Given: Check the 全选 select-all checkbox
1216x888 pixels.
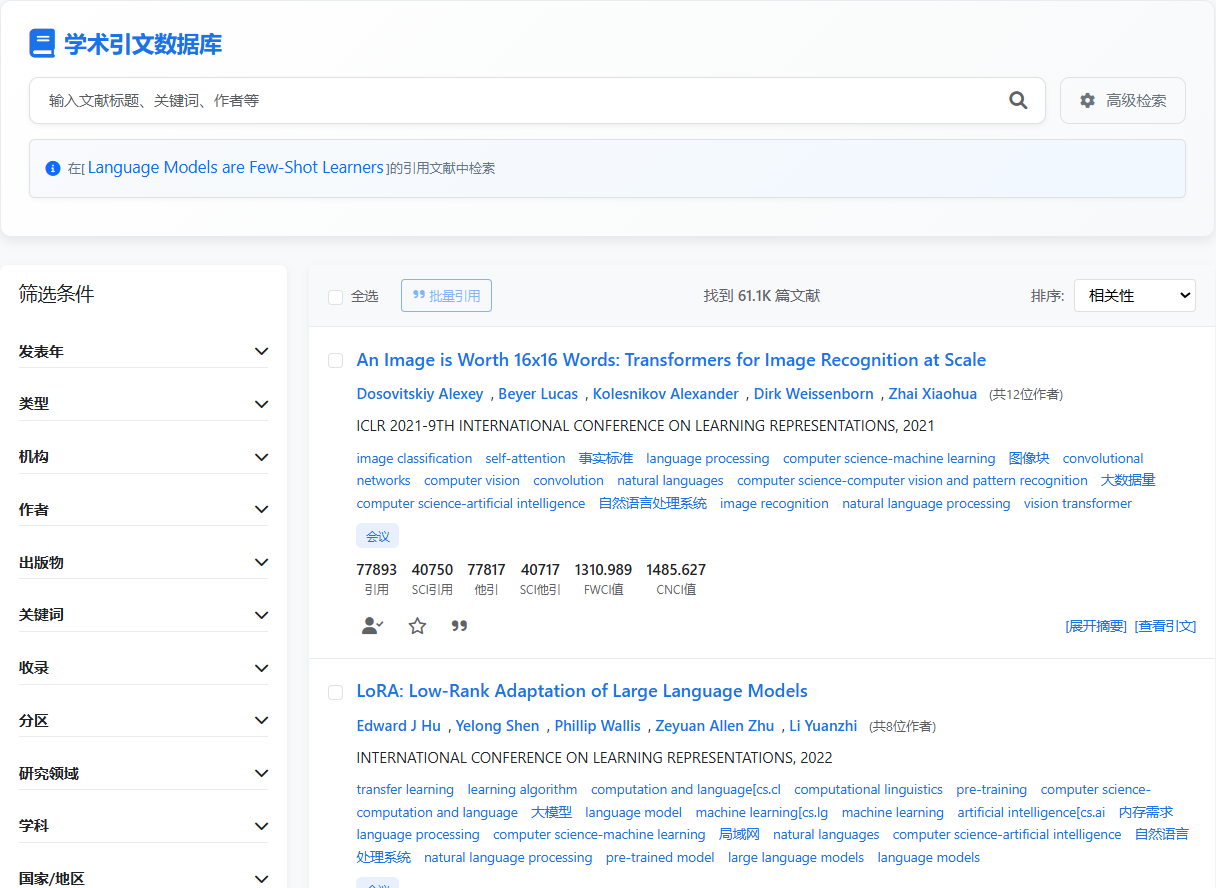Looking at the screenshot, I should point(336,297).
